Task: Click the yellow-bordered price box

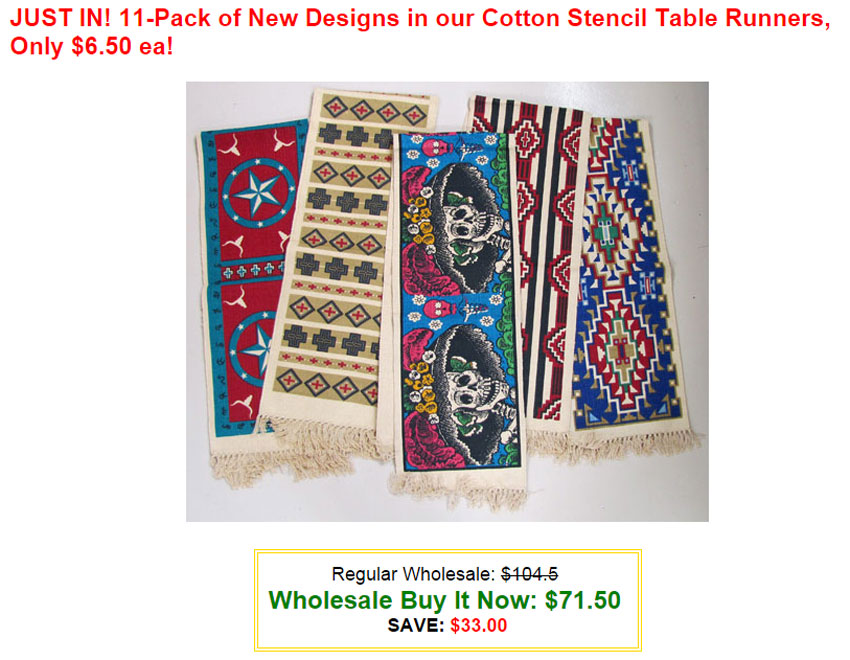Action: [x=448, y=600]
